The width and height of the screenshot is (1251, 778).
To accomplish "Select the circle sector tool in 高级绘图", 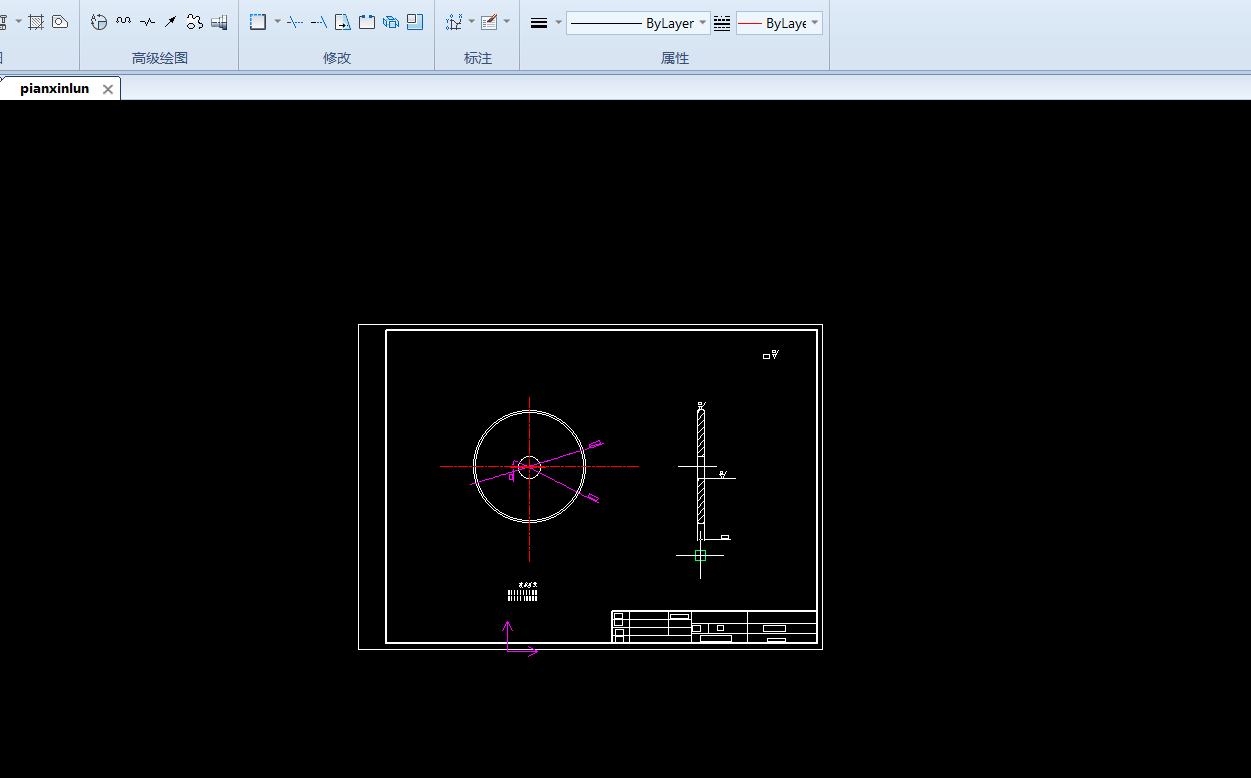I will [x=99, y=22].
